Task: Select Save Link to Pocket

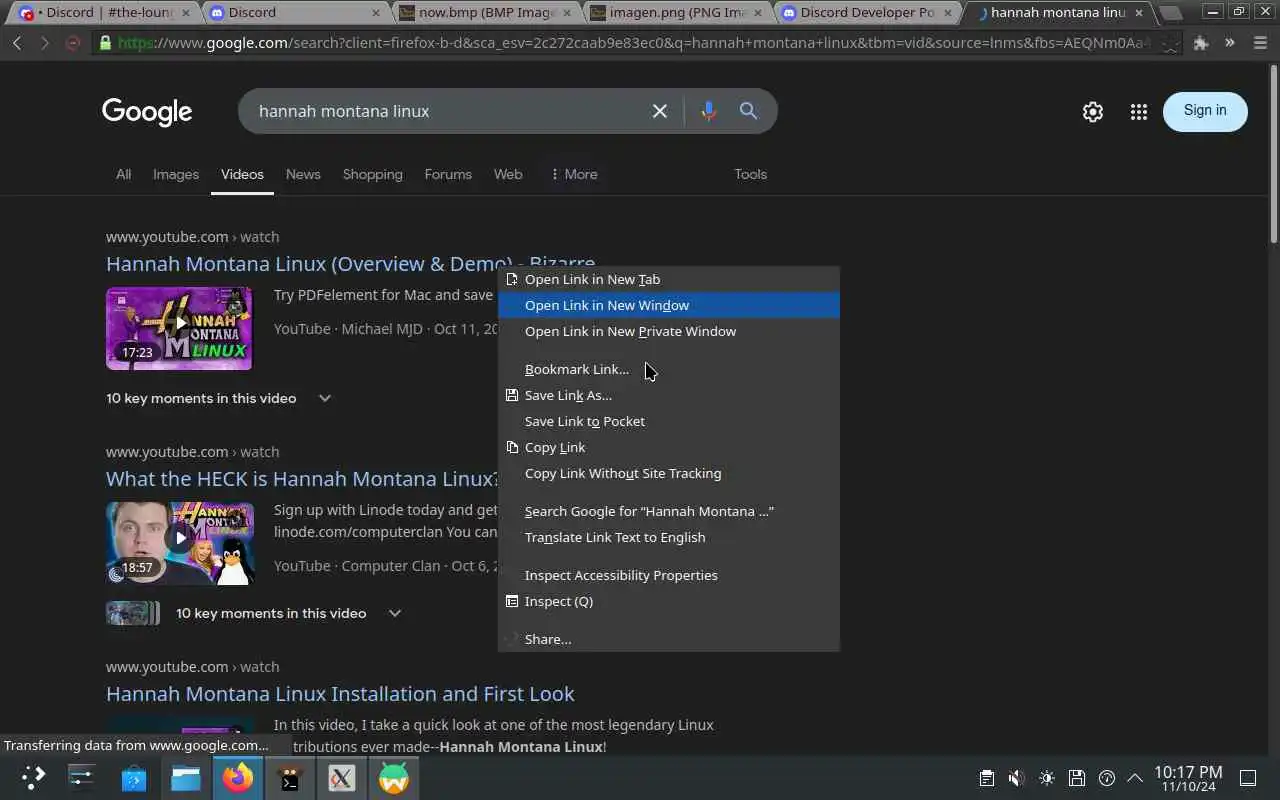Action: [x=668, y=421]
